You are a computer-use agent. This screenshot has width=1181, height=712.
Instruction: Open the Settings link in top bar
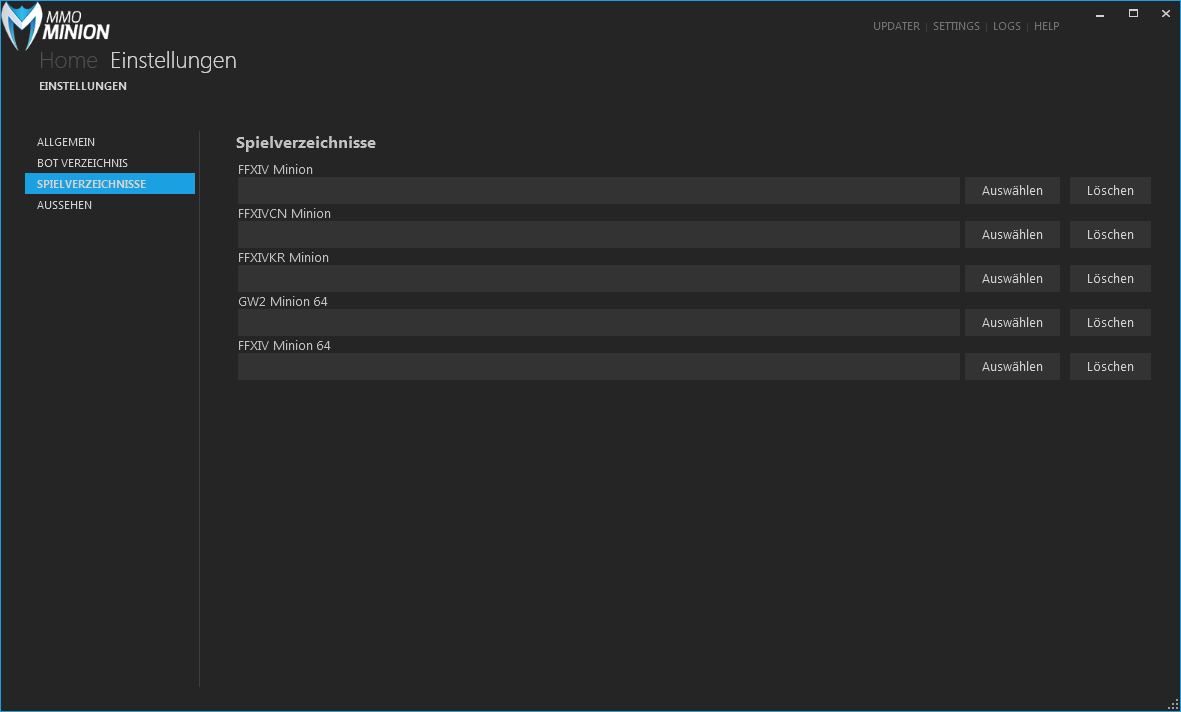[x=956, y=26]
